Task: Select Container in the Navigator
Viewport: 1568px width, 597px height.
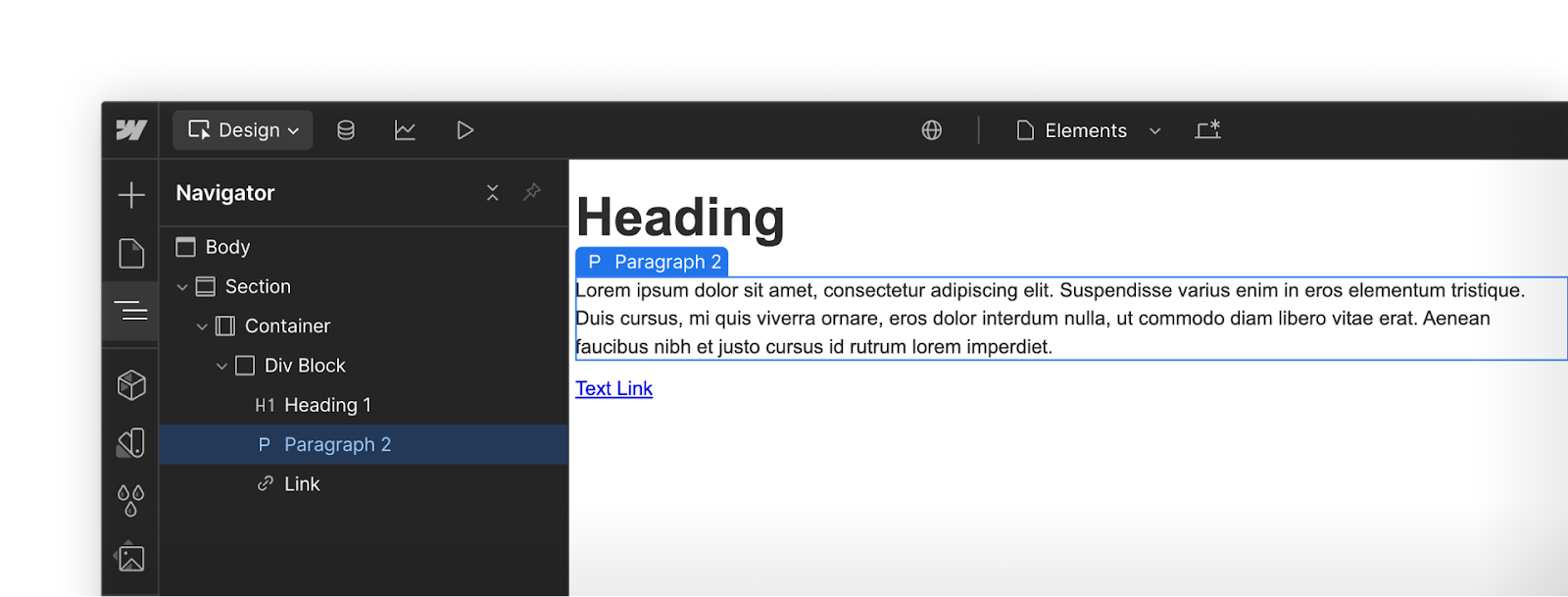Action: pyautogui.click(x=364, y=326)
